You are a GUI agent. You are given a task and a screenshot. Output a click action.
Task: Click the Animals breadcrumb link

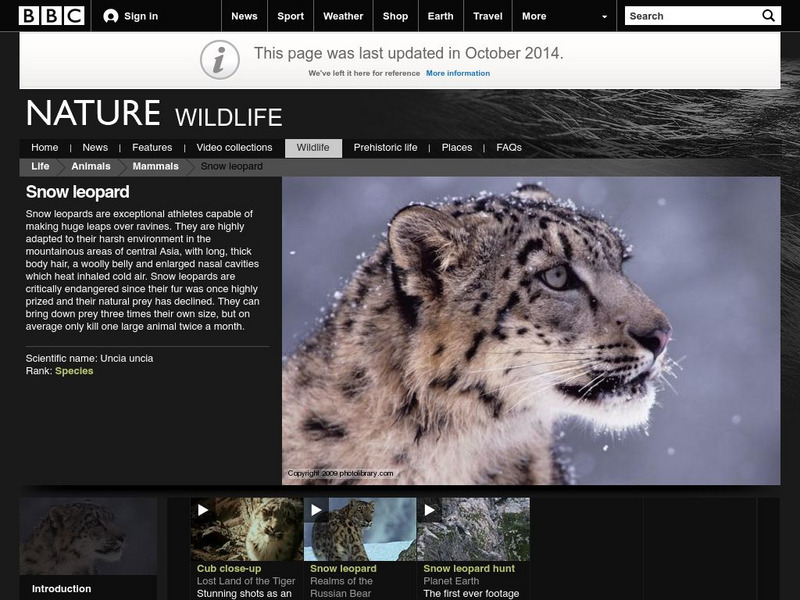[x=90, y=166]
